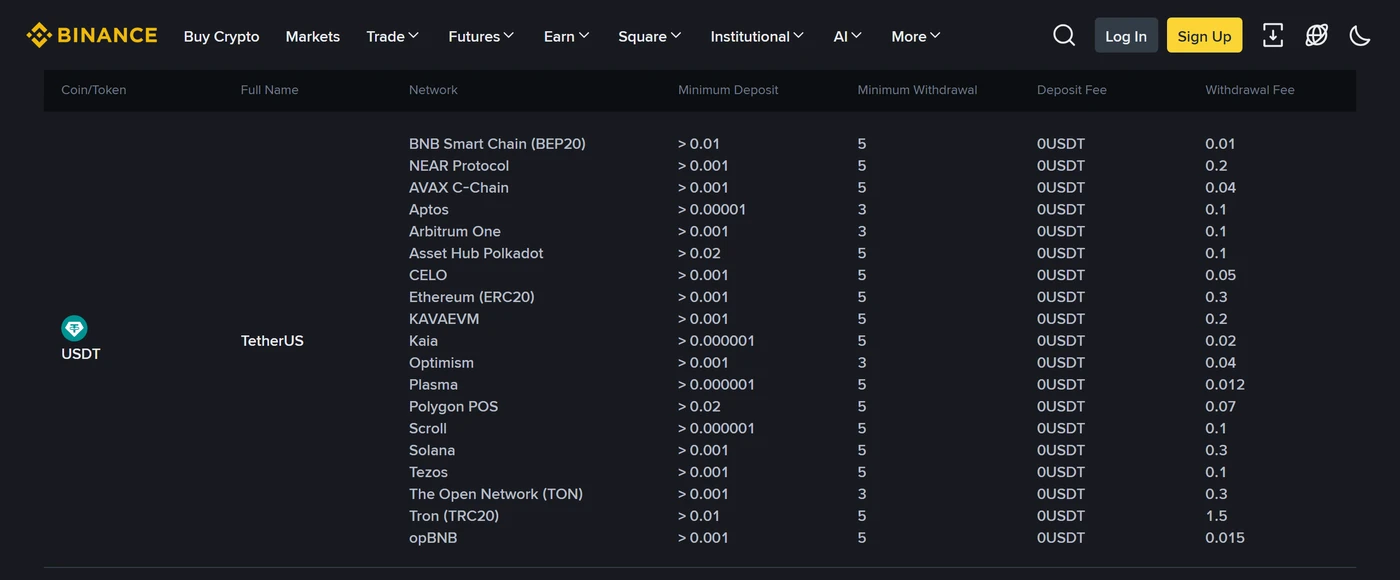Click the Full Name column header
Image resolution: width=1400 pixels, height=580 pixels.
[270, 90]
